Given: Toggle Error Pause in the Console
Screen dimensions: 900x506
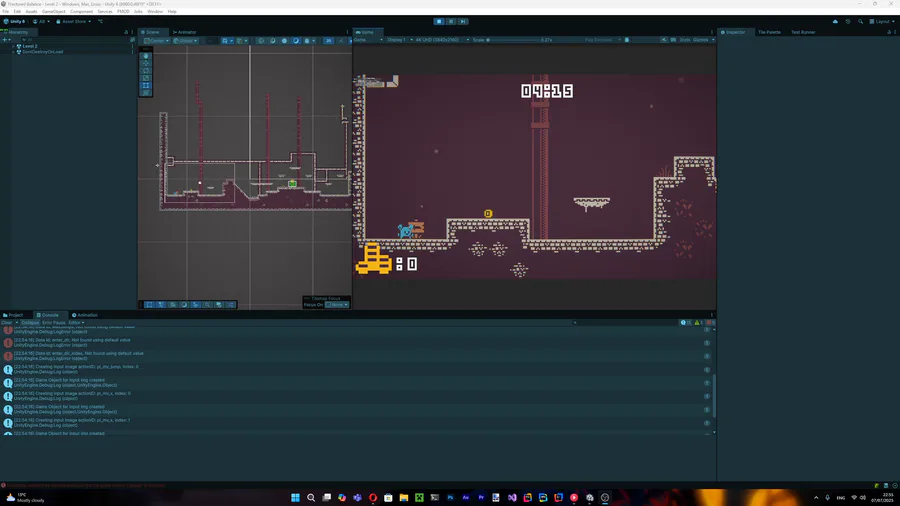Looking at the screenshot, I should click(x=53, y=322).
